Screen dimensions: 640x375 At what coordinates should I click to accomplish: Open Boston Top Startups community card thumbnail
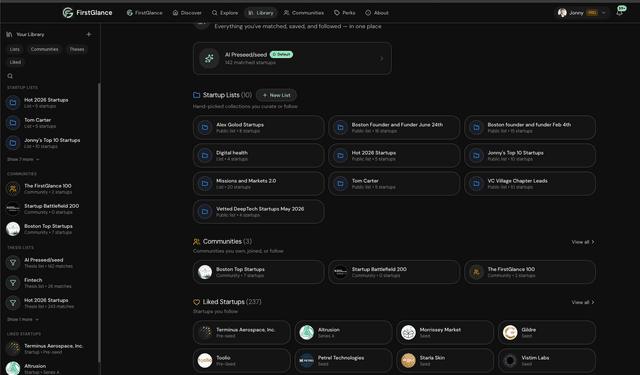[205, 272]
